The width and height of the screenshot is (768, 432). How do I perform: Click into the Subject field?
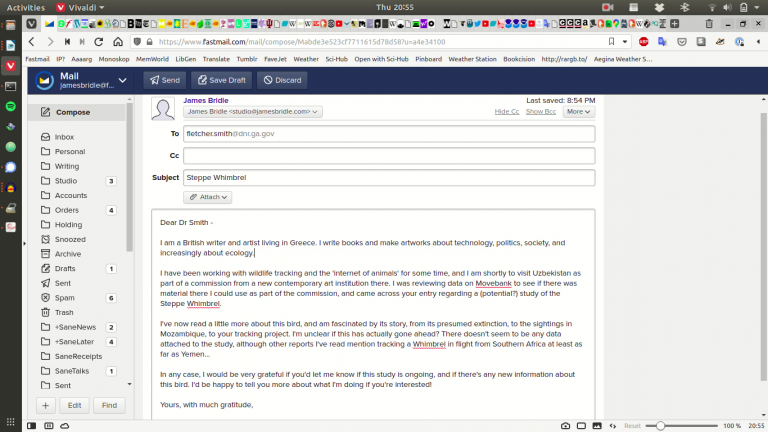(x=388, y=178)
